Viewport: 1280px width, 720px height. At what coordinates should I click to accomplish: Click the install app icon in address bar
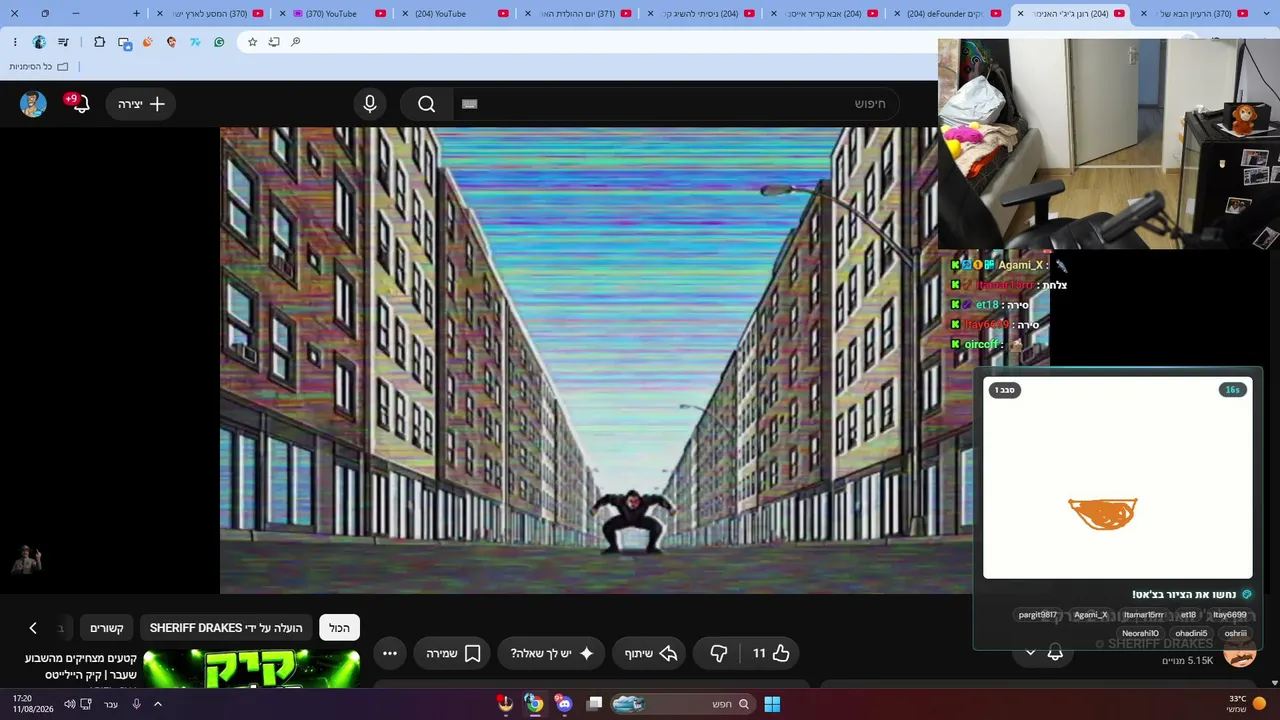(274, 42)
